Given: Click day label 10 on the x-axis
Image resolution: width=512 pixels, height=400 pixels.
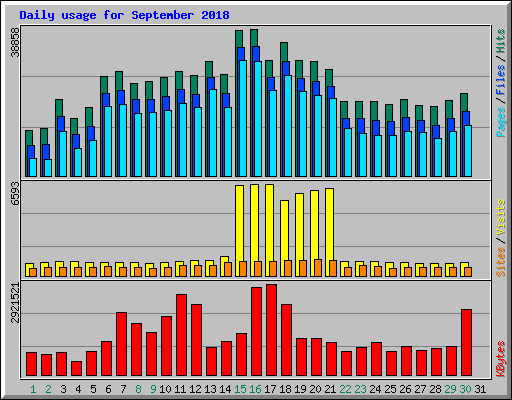Looking at the screenshot, I should tap(165, 389).
